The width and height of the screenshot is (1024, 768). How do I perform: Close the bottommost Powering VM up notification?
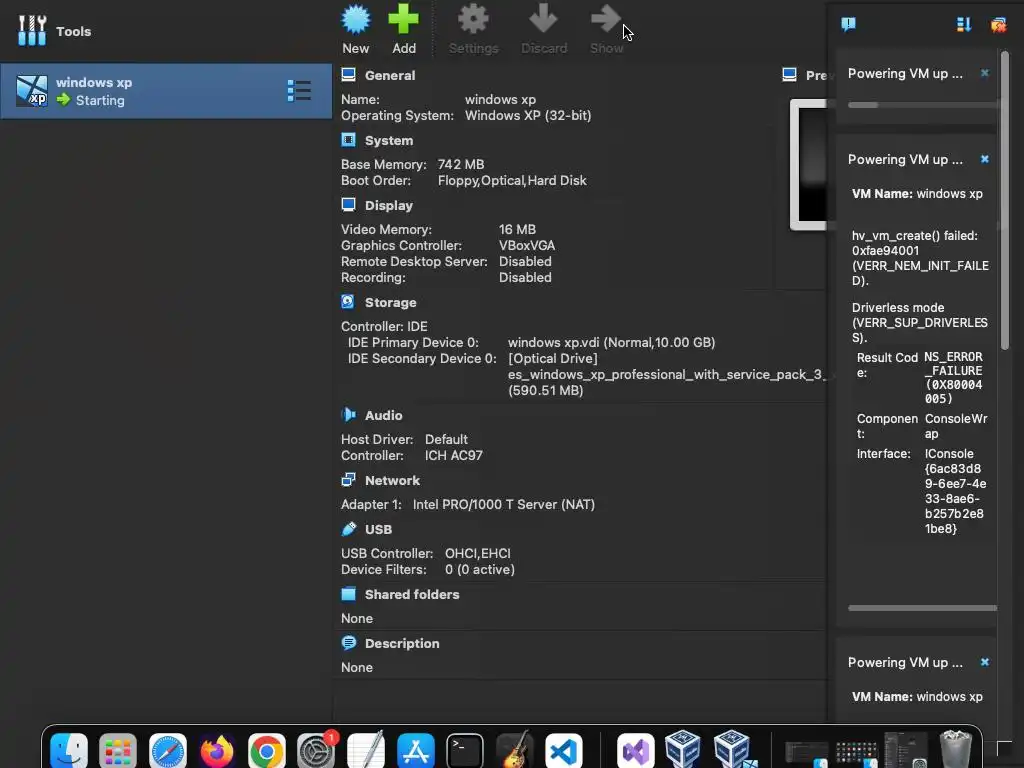click(x=985, y=662)
